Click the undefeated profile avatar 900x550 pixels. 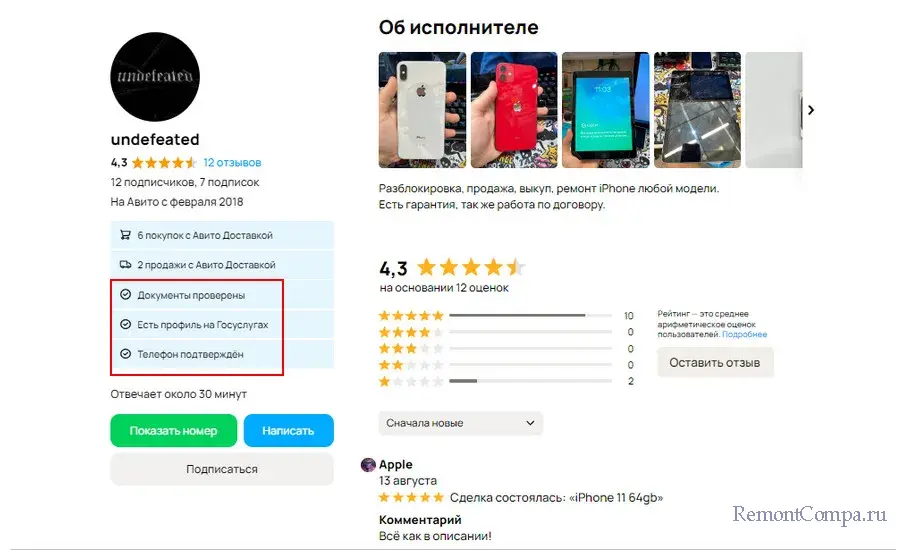tap(155, 76)
